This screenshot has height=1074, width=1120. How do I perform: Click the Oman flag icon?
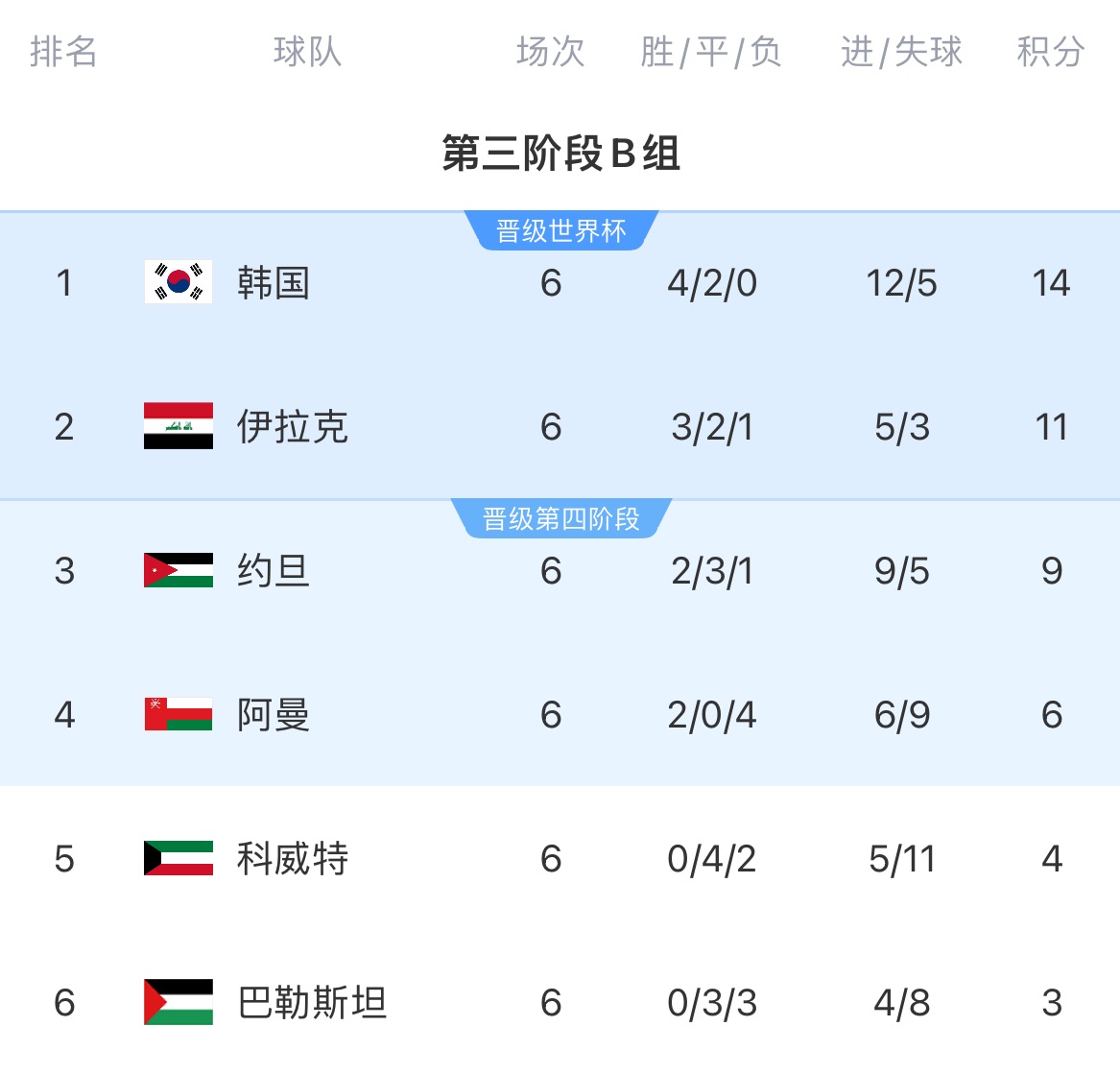pyautogui.click(x=179, y=714)
